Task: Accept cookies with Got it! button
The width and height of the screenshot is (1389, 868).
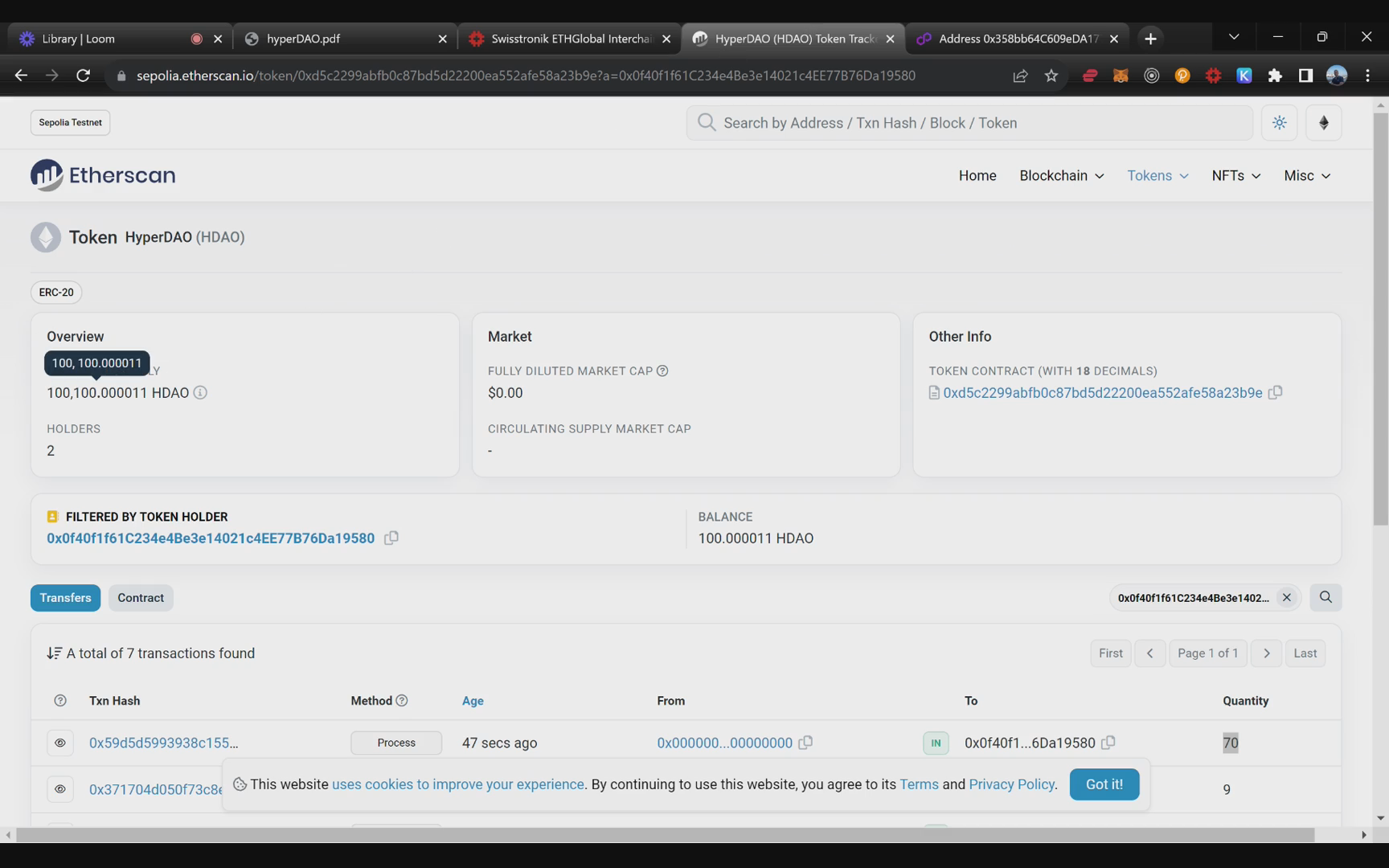Action: 1104,784
